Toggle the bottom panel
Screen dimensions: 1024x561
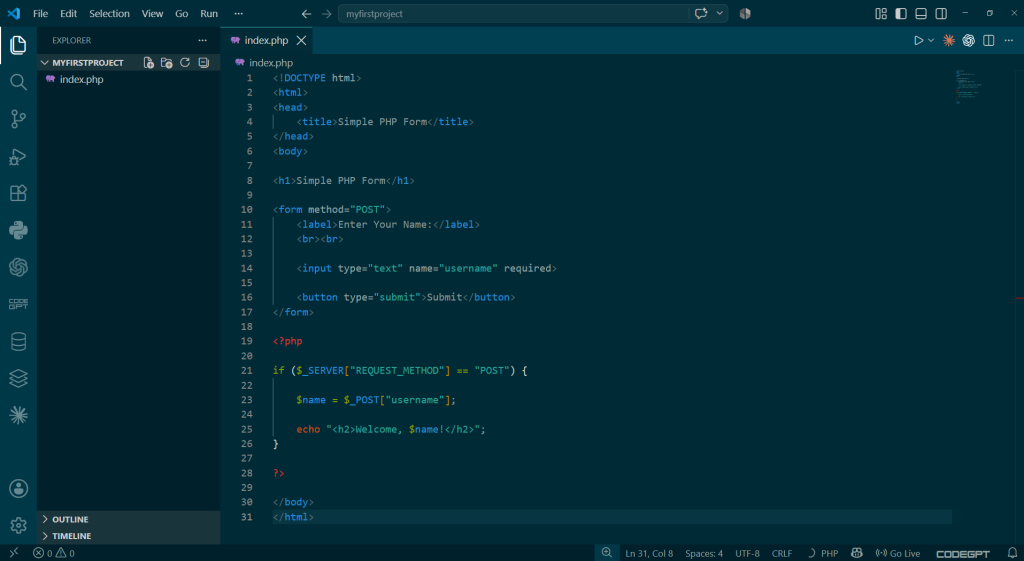pos(921,13)
